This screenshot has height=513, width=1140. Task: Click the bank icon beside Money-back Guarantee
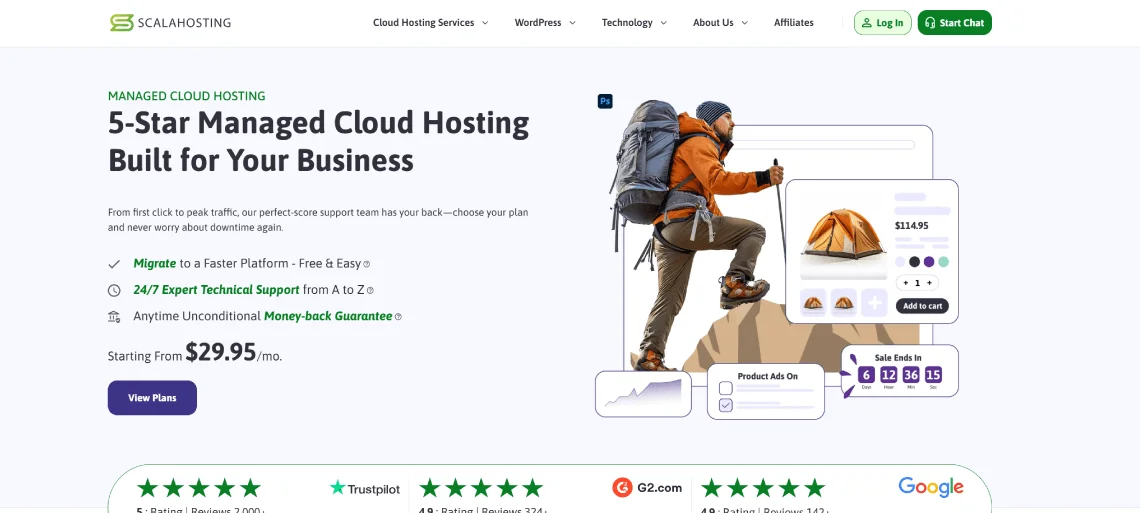coord(114,316)
